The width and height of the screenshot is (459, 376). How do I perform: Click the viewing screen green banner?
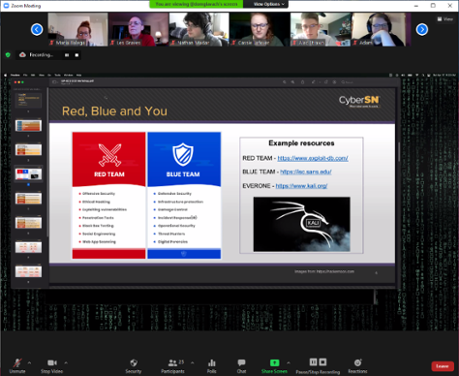pos(196,4)
